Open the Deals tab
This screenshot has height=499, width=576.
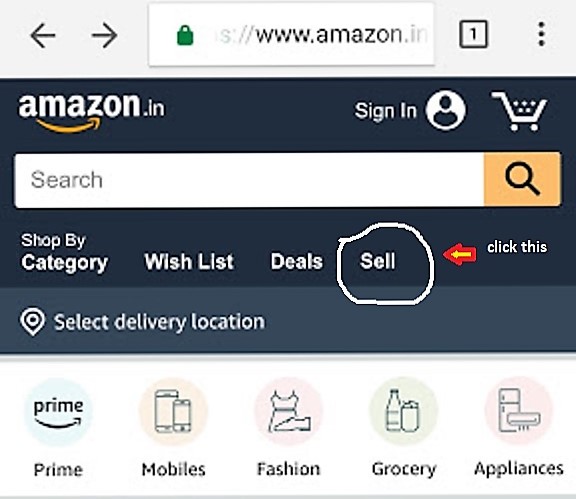[297, 261]
